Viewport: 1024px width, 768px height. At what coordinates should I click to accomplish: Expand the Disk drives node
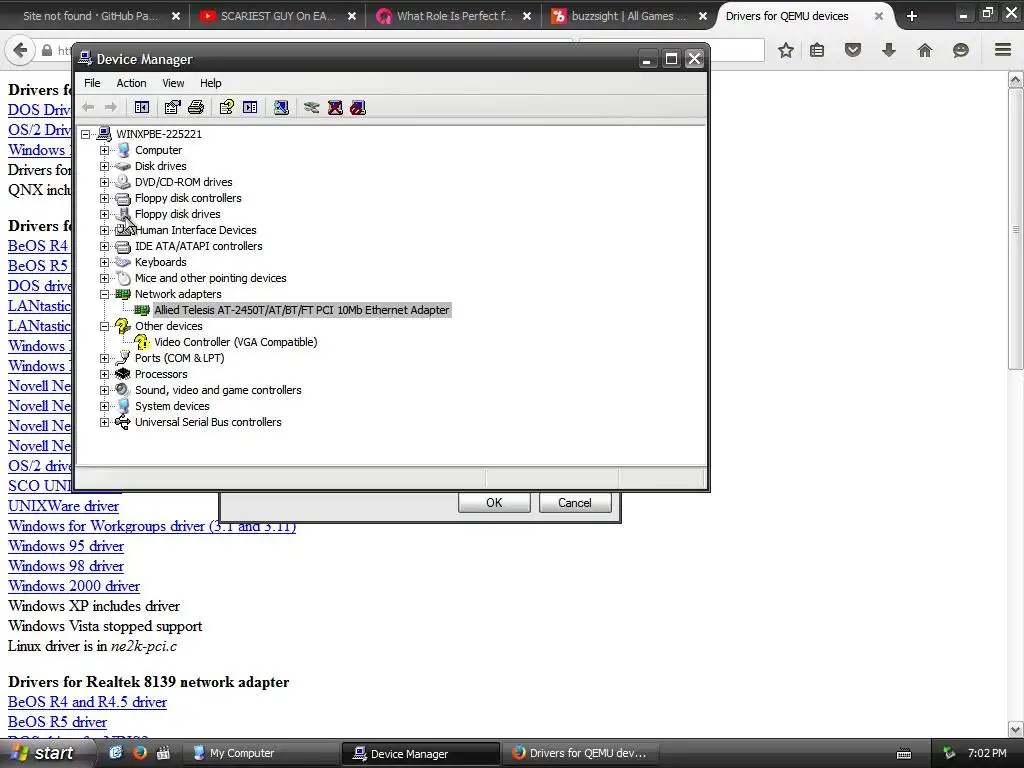(x=104, y=167)
